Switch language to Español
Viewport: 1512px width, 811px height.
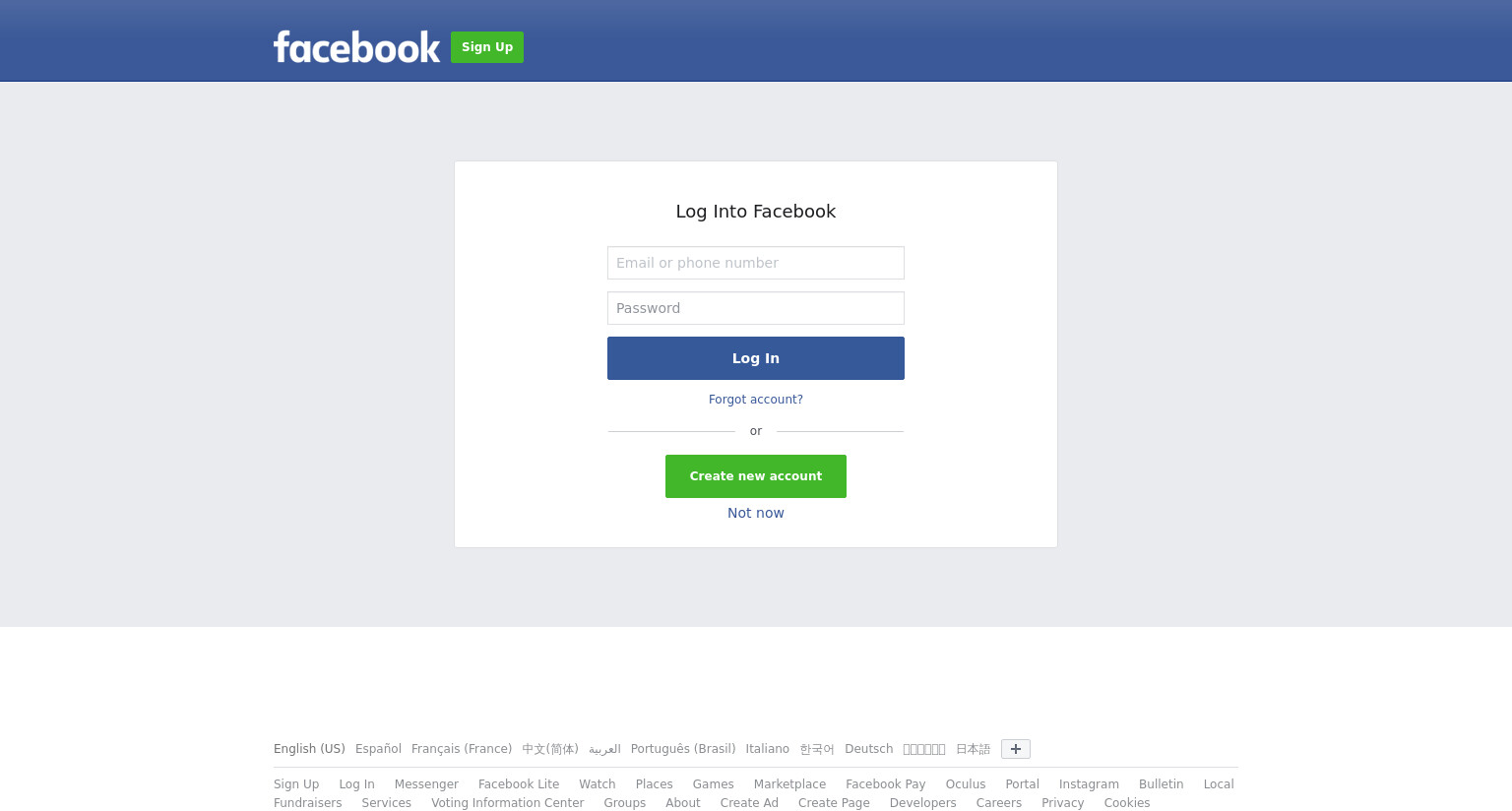(378, 749)
